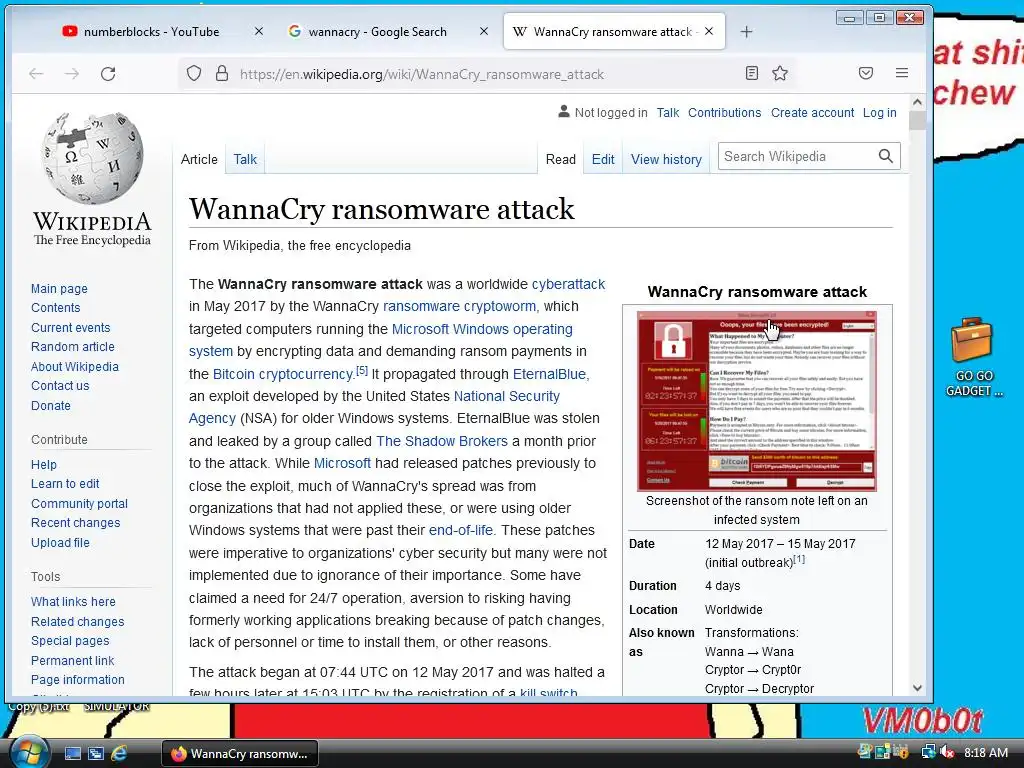1024x768 pixels.
Task: Open the Firefox hamburger menu
Action: [x=902, y=73]
